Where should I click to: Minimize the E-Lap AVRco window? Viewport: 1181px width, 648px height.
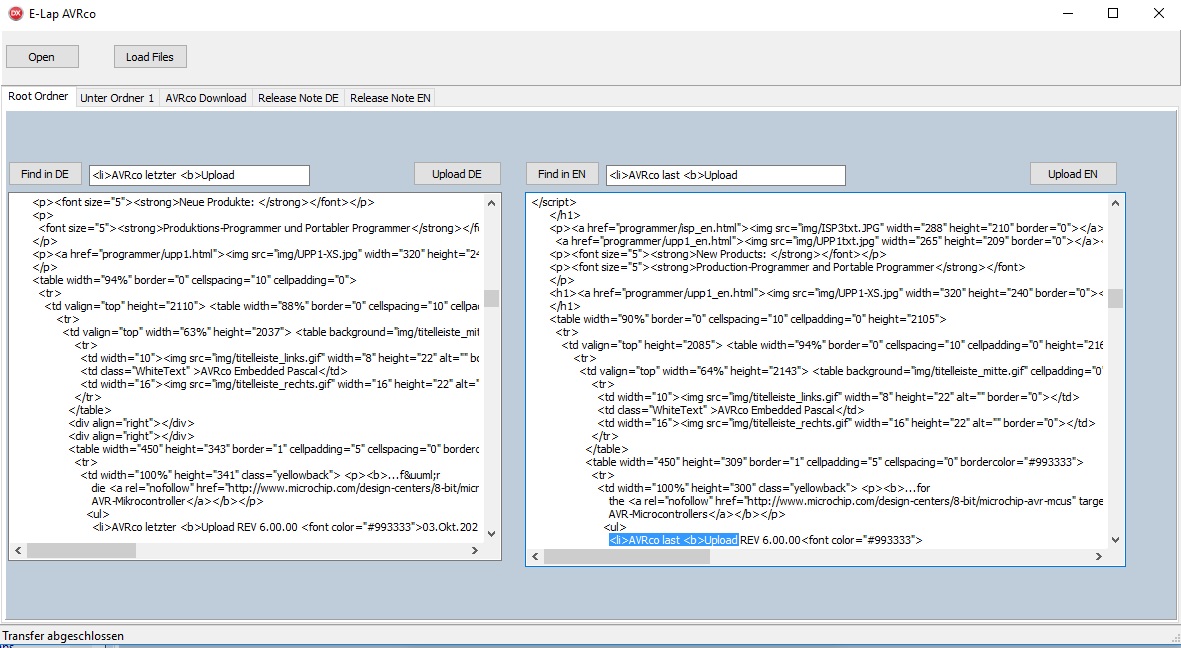tap(1068, 14)
